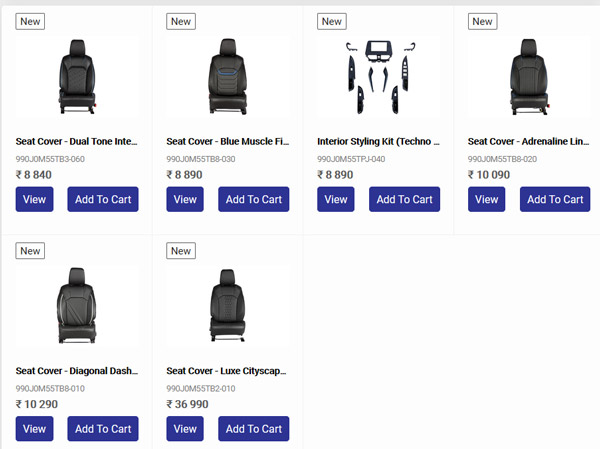This screenshot has width=600, height=449.
Task: Open the Adrenaline Line seat cover image
Action: [528, 78]
